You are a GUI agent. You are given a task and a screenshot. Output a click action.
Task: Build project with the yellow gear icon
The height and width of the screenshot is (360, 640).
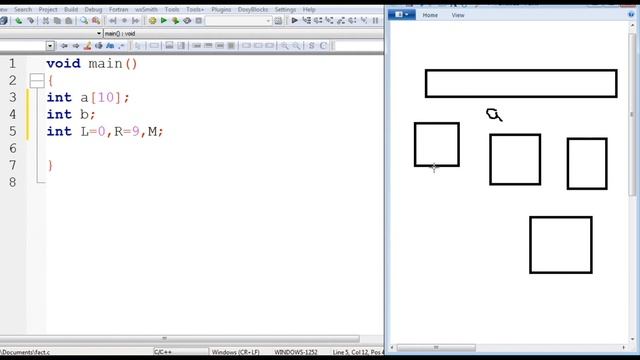152,20
